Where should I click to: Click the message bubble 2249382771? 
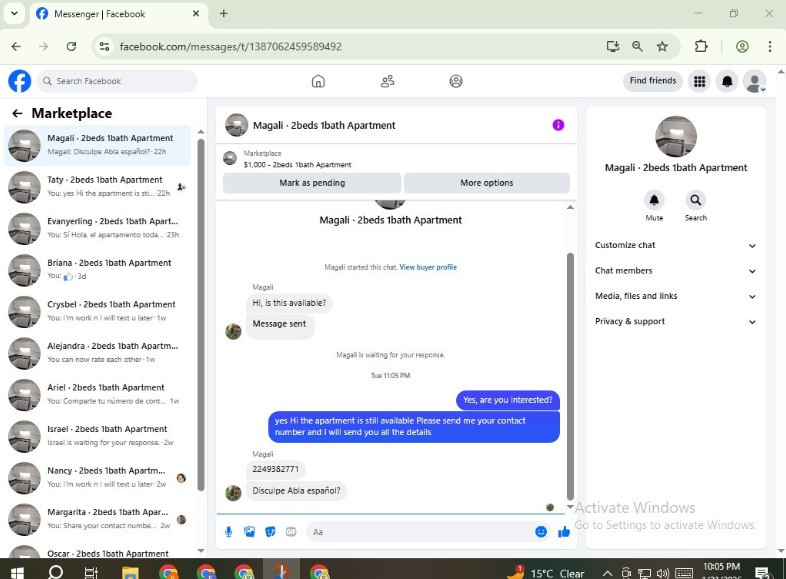tap(276, 469)
